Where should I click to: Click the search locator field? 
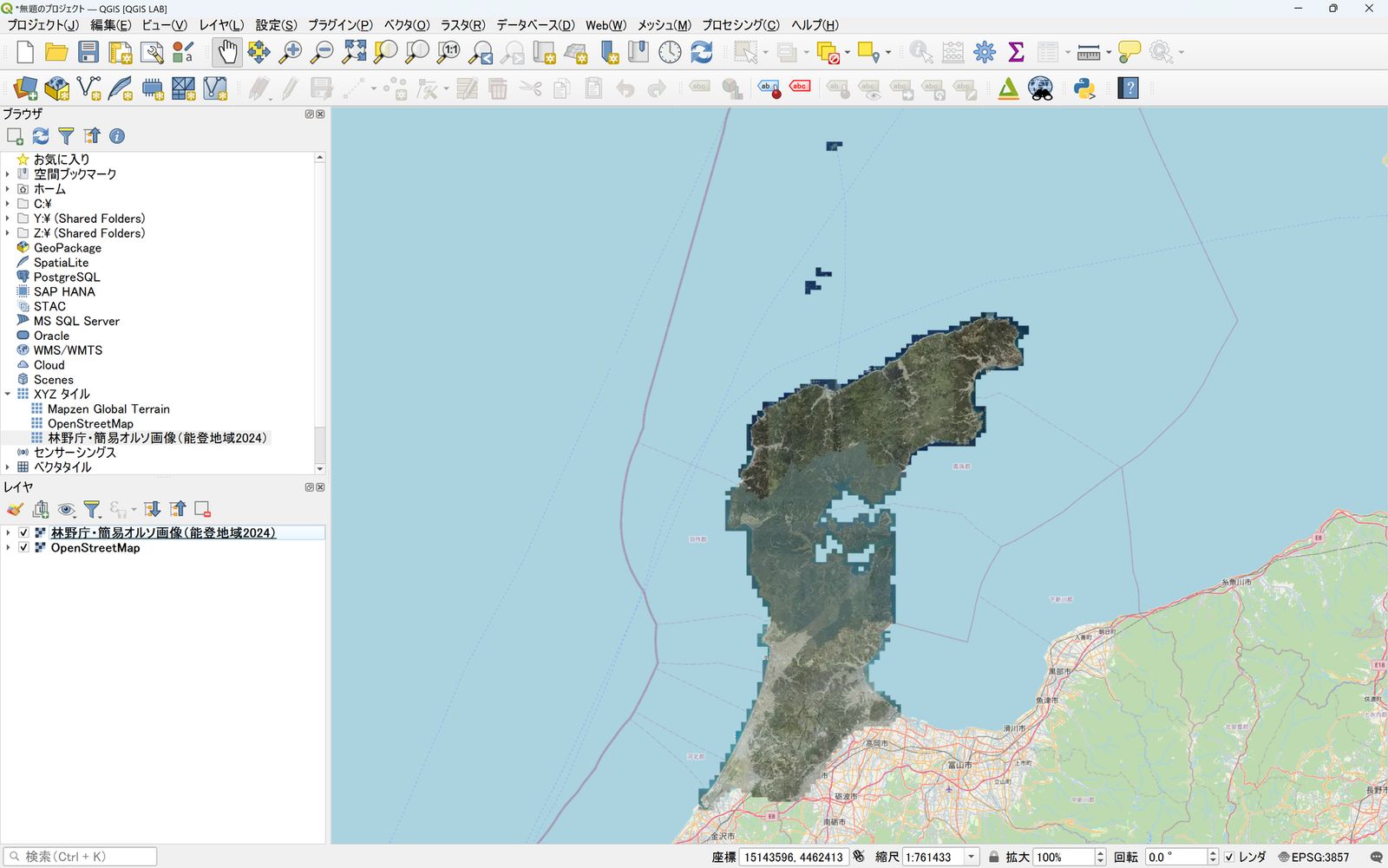81,857
